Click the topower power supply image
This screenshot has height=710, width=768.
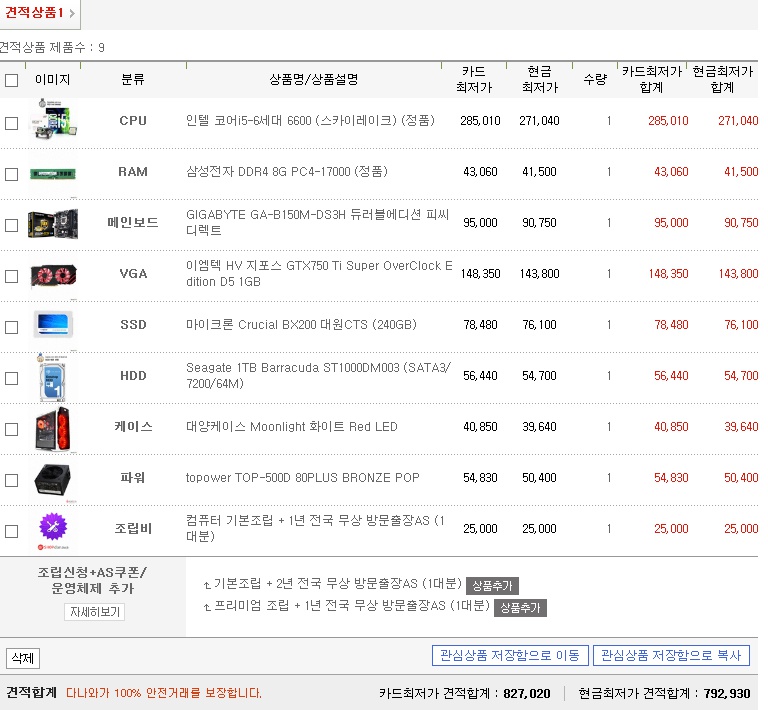(x=53, y=479)
